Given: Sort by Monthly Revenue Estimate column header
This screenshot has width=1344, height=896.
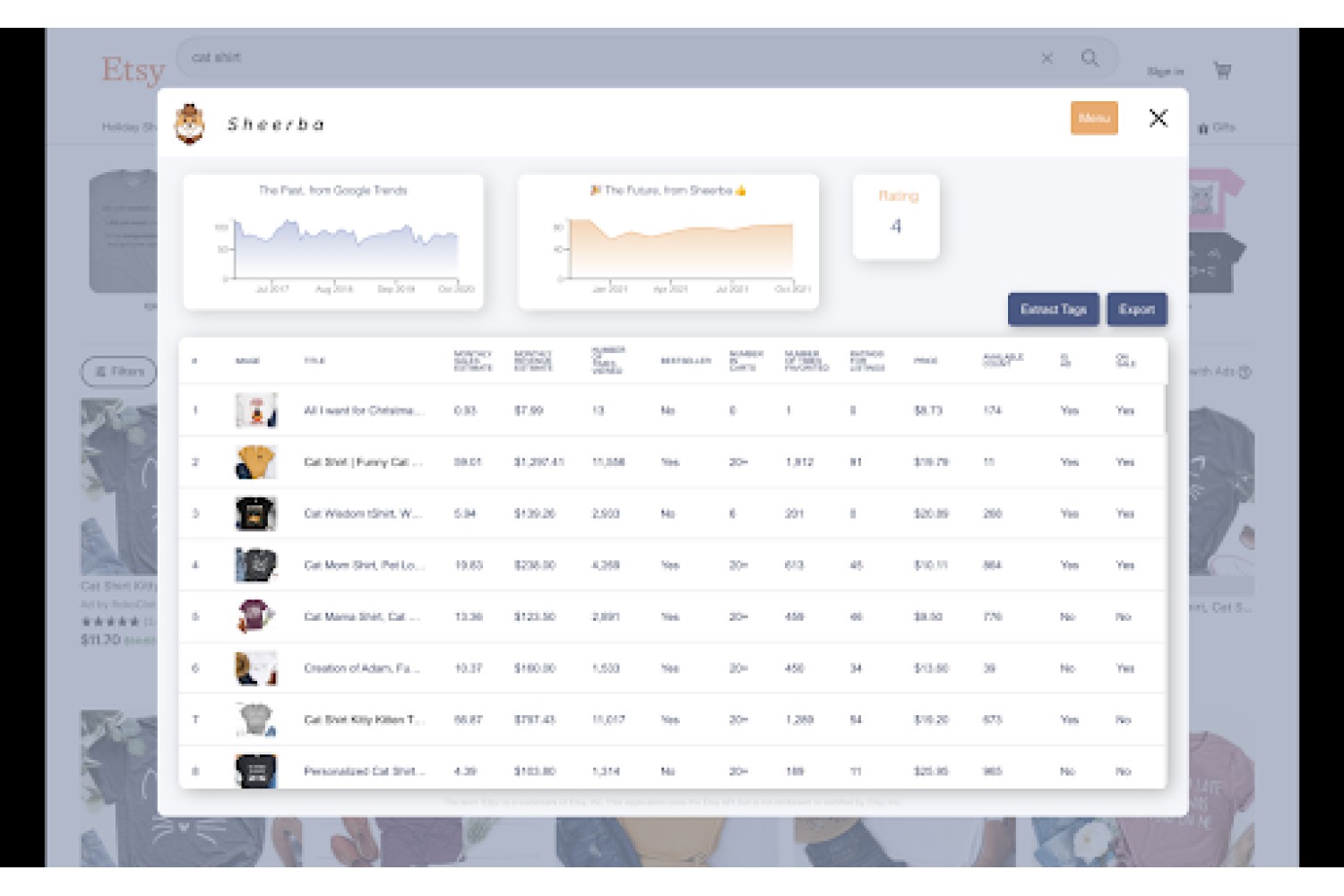Looking at the screenshot, I should [x=533, y=360].
